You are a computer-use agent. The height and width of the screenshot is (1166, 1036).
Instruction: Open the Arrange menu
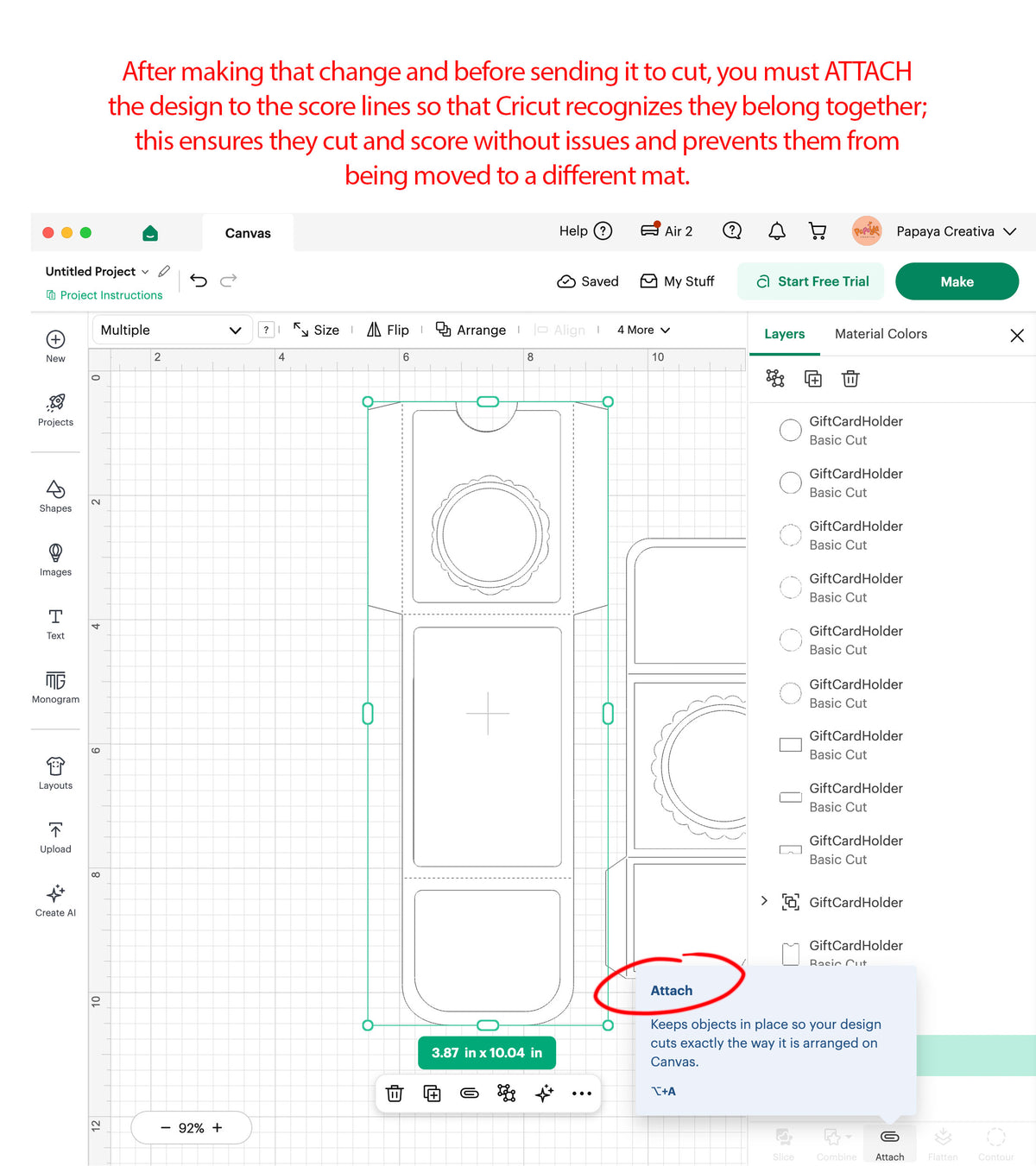(x=471, y=330)
